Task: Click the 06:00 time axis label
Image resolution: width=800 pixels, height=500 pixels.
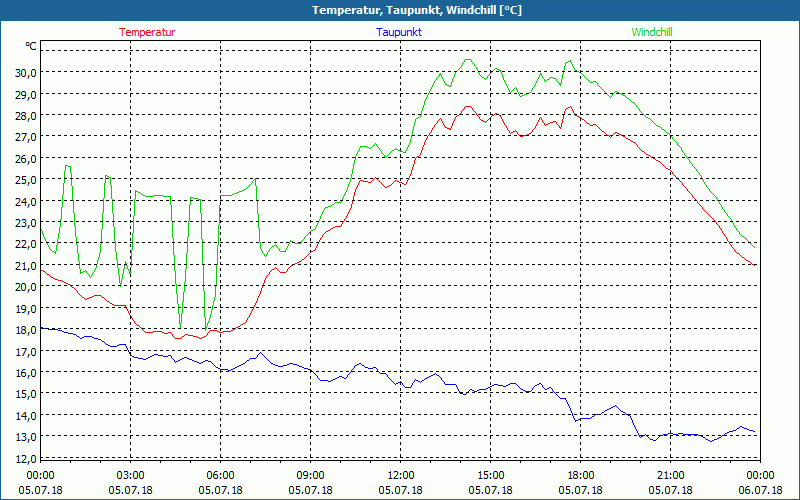Action: [220, 476]
